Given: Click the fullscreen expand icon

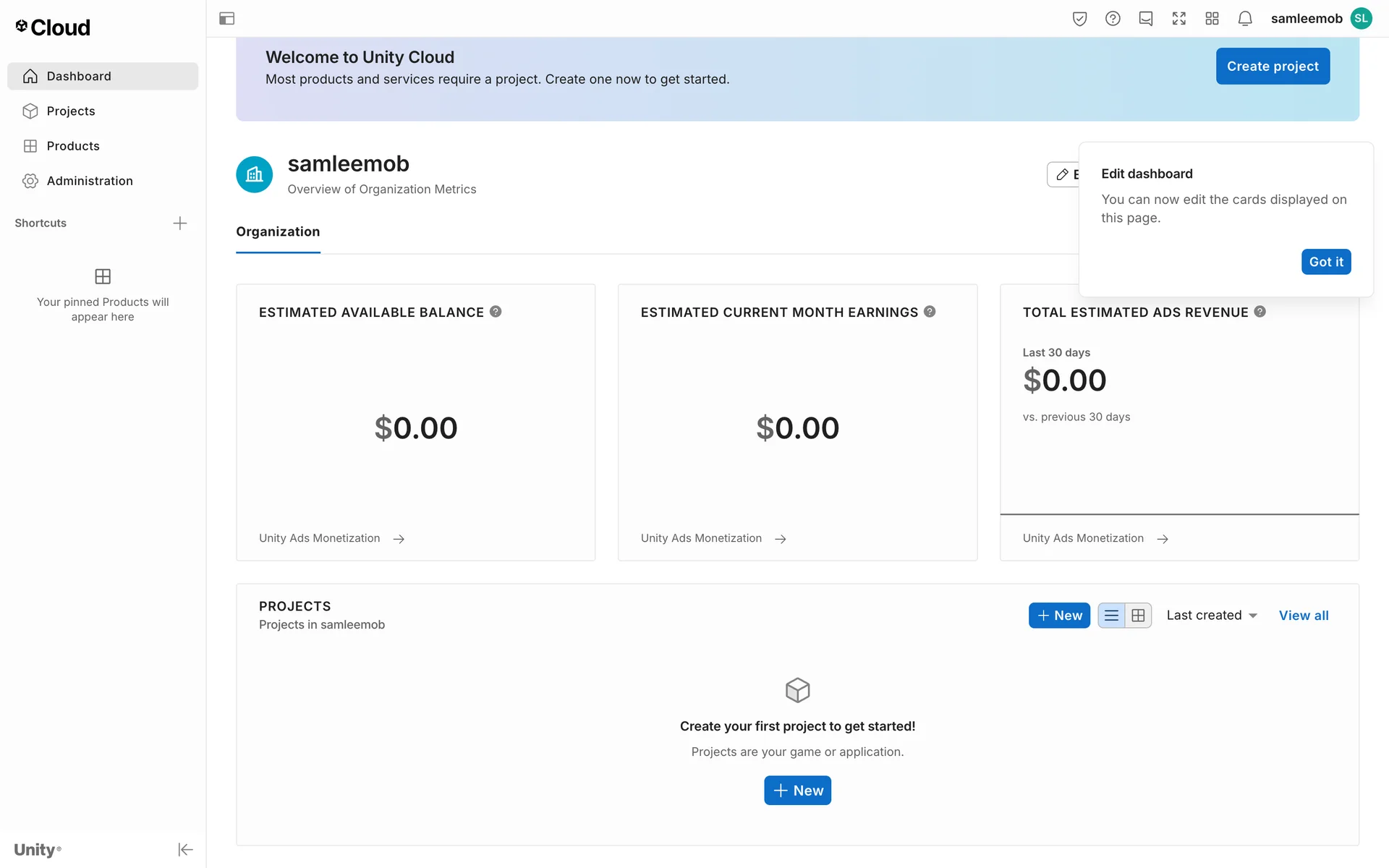Looking at the screenshot, I should 1178,19.
